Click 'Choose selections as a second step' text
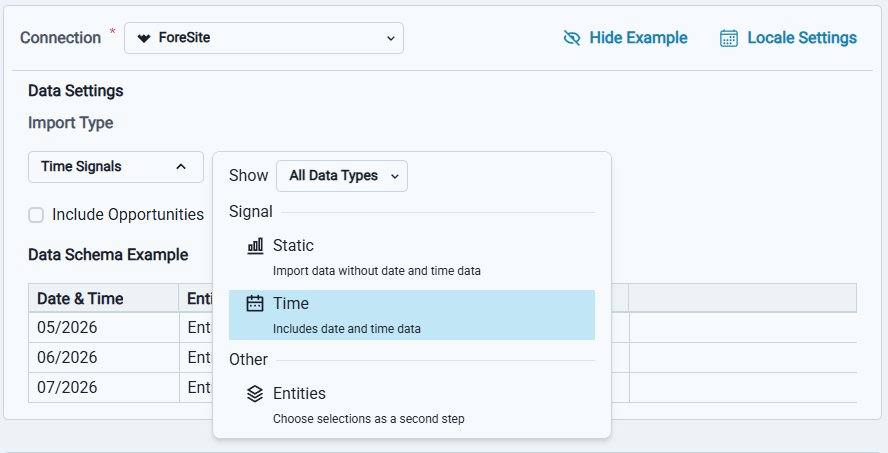This screenshot has height=453, width=888. [x=369, y=419]
